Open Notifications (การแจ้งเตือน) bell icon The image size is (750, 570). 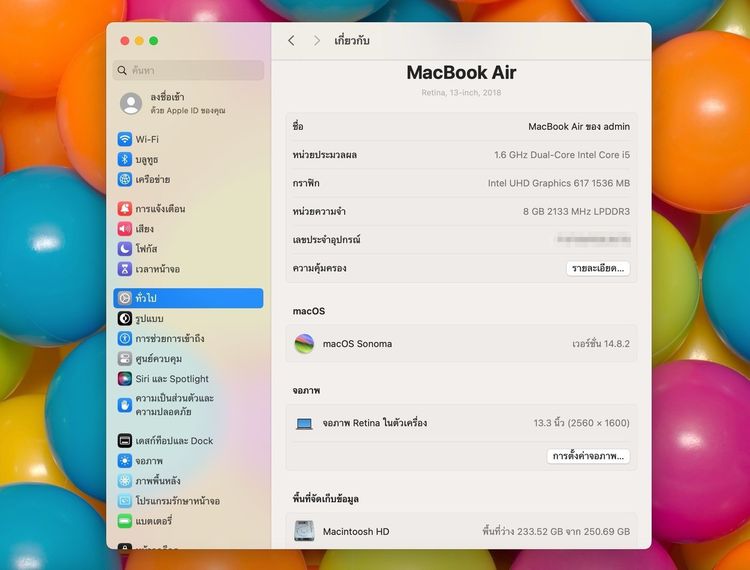125,208
